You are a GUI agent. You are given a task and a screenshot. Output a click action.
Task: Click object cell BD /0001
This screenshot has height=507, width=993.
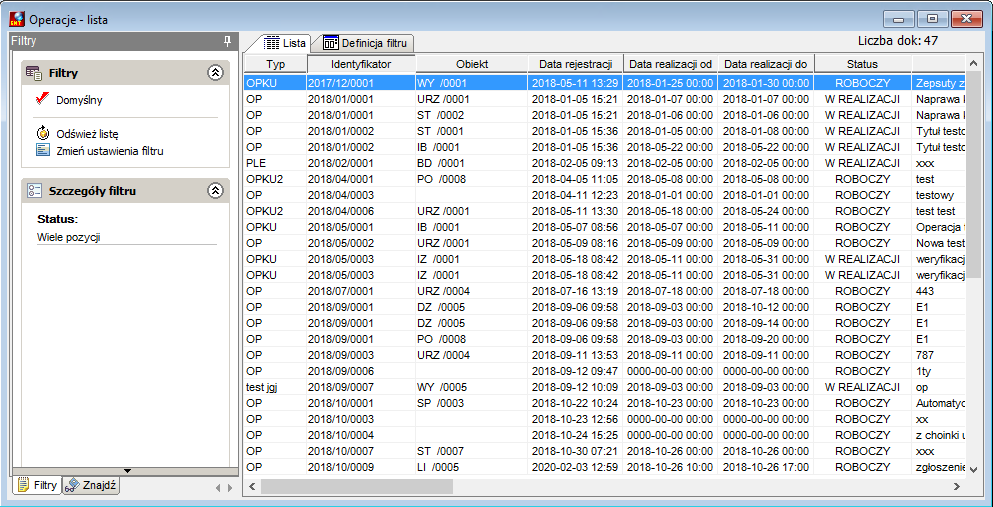pyautogui.click(x=472, y=163)
